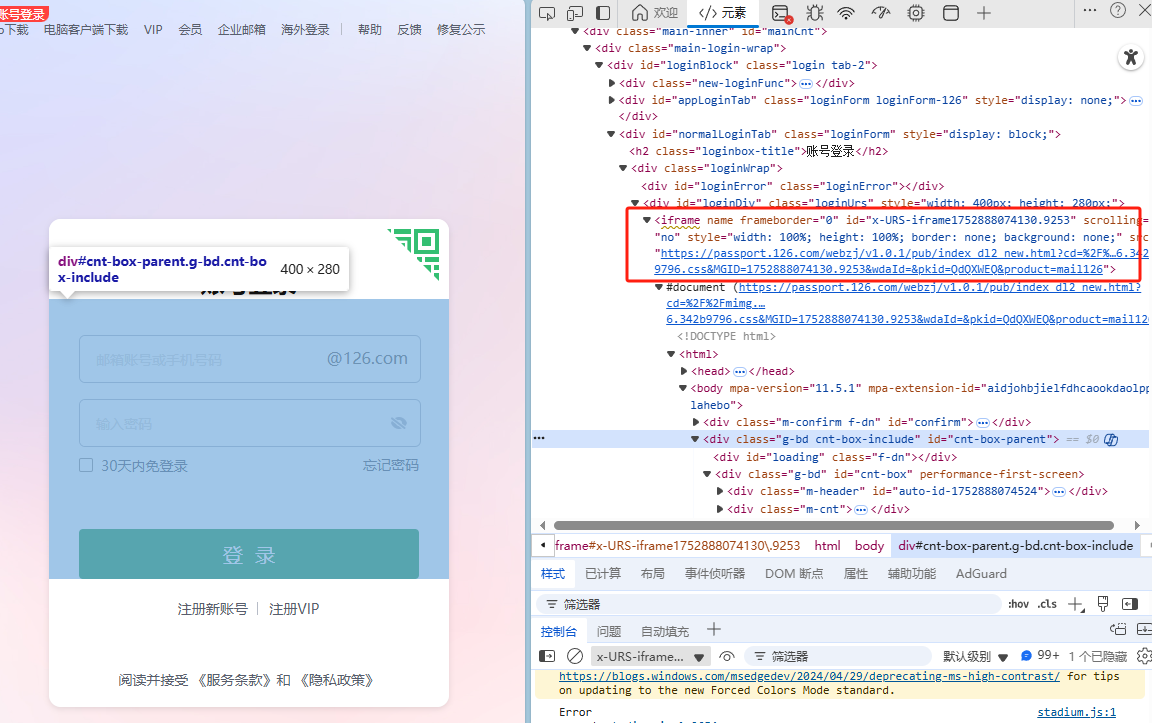This screenshot has width=1152, height=723.
Task: Open console settings gear icon
Action: point(1144,655)
